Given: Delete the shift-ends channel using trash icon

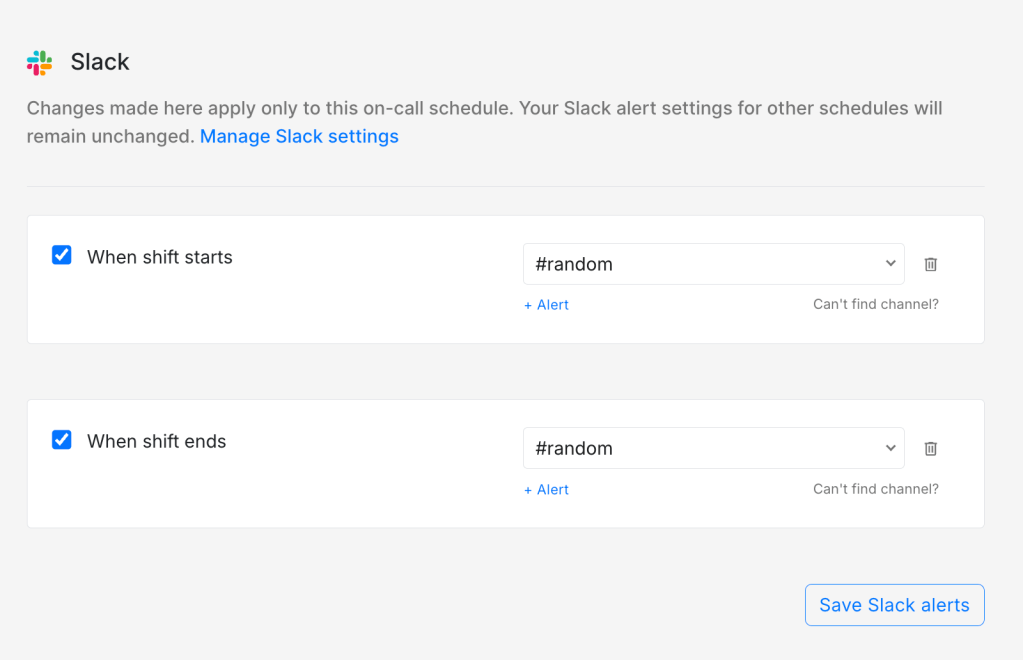Looking at the screenshot, I should click(930, 448).
